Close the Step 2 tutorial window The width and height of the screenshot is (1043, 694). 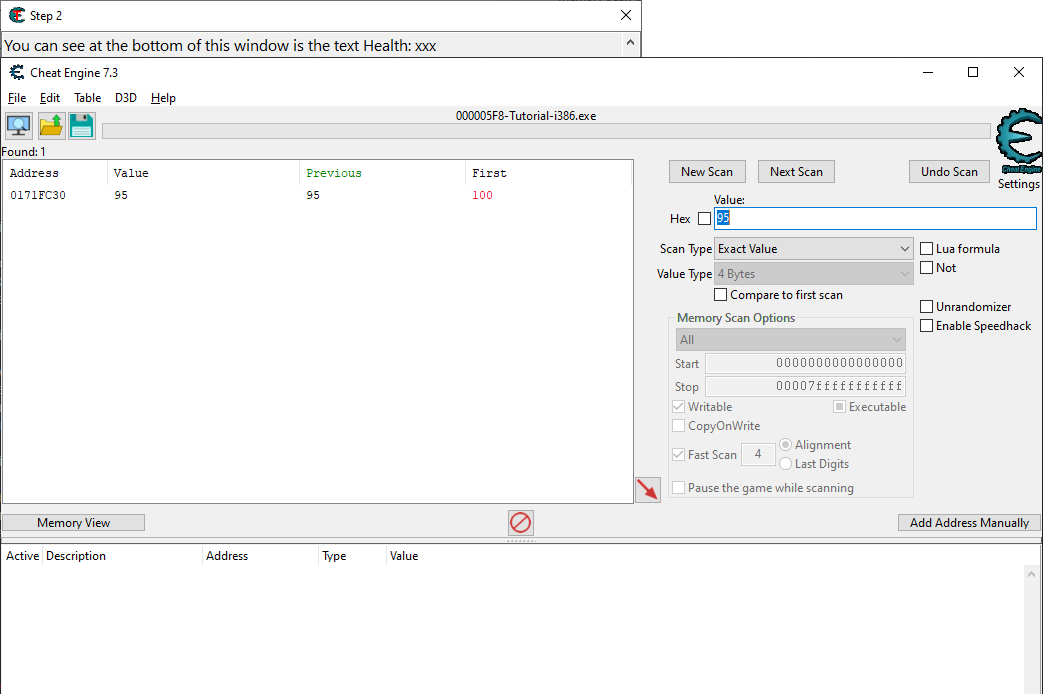tap(626, 15)
